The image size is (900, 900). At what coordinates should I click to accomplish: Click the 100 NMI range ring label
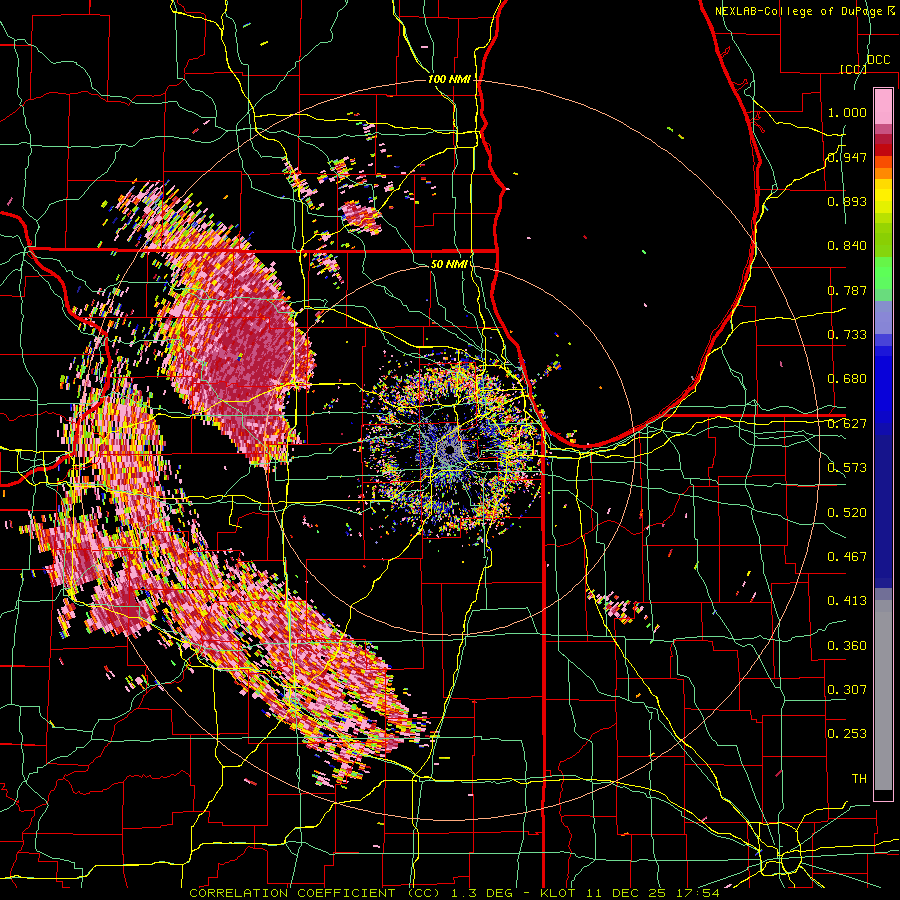[449, 79]
